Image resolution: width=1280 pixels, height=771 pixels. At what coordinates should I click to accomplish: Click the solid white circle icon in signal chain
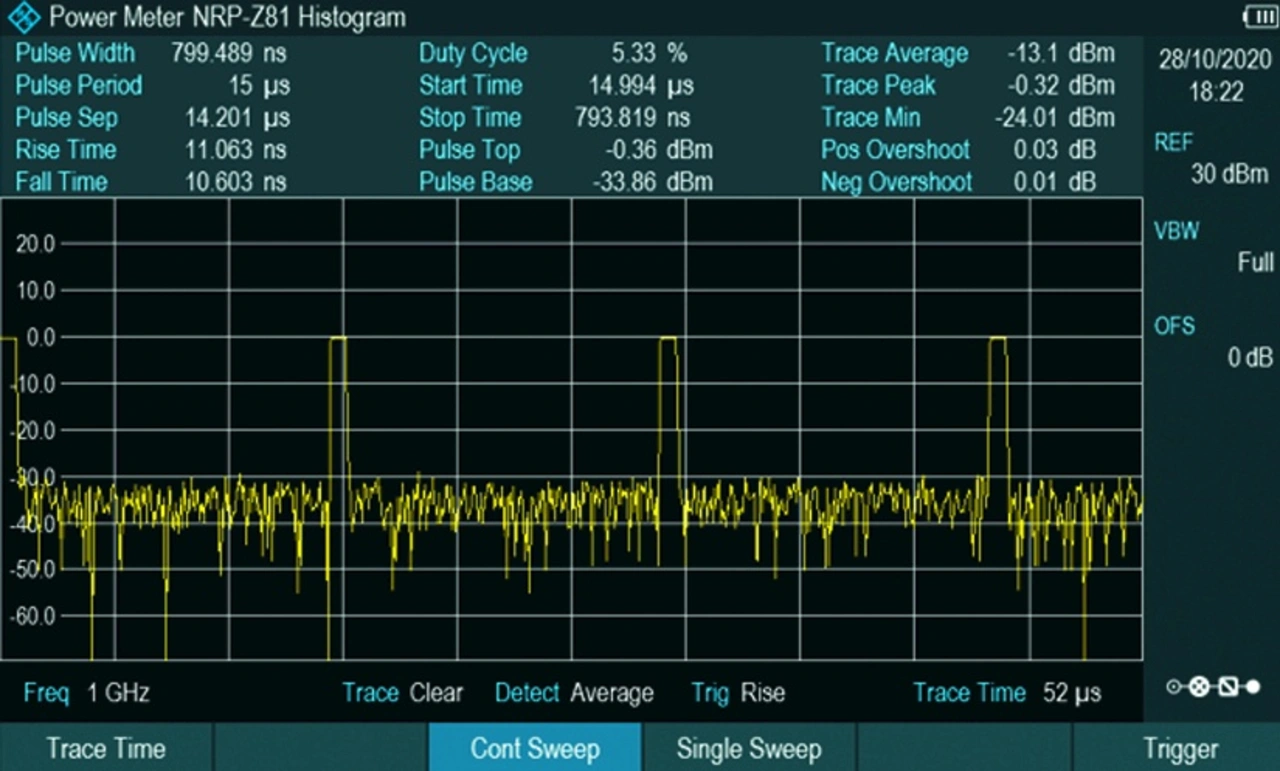[1253, 687]
